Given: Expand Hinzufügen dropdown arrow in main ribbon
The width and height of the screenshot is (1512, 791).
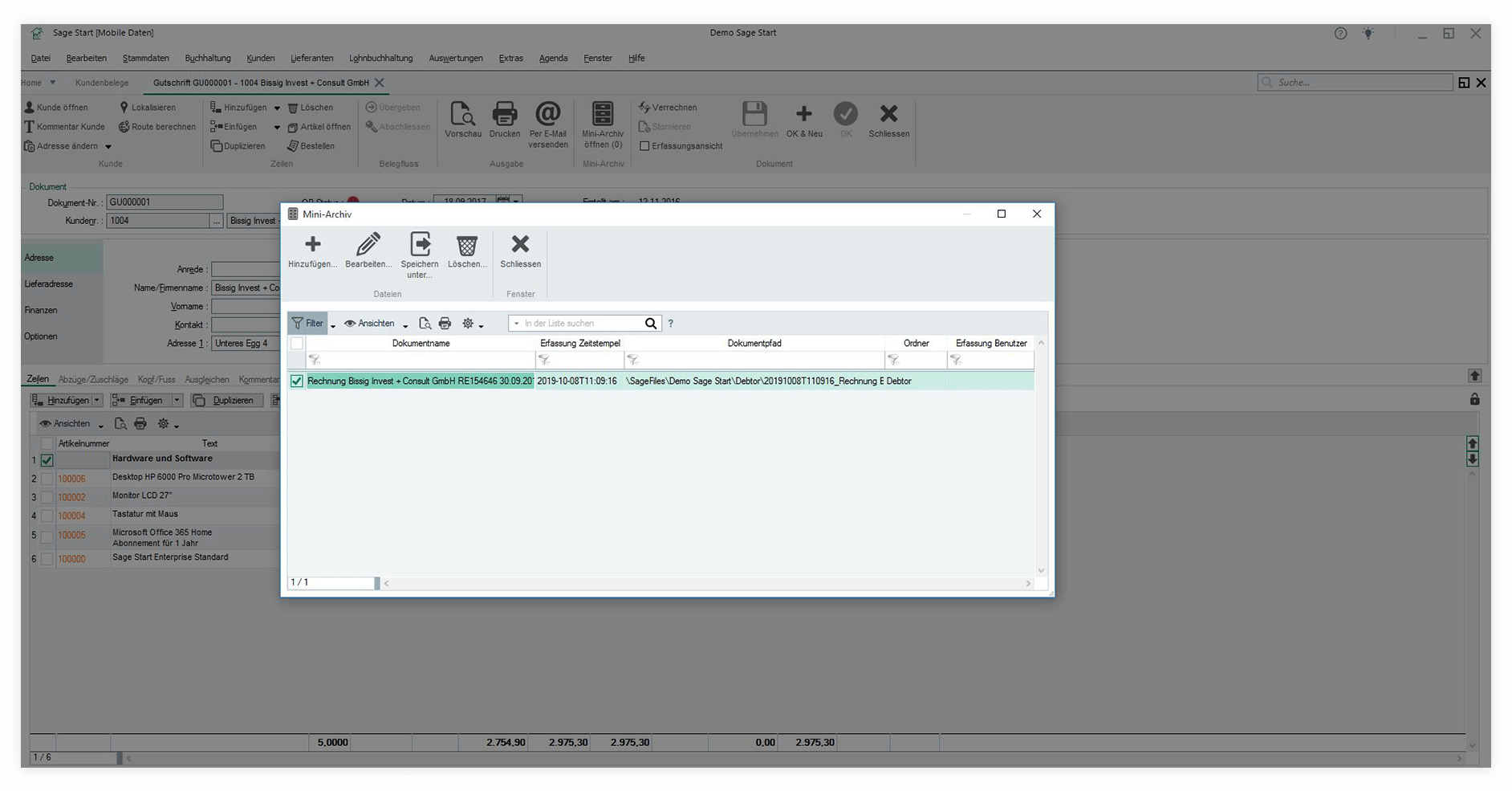Looking at the screenshot, I should pyautogui.click(x=277, y=108).
